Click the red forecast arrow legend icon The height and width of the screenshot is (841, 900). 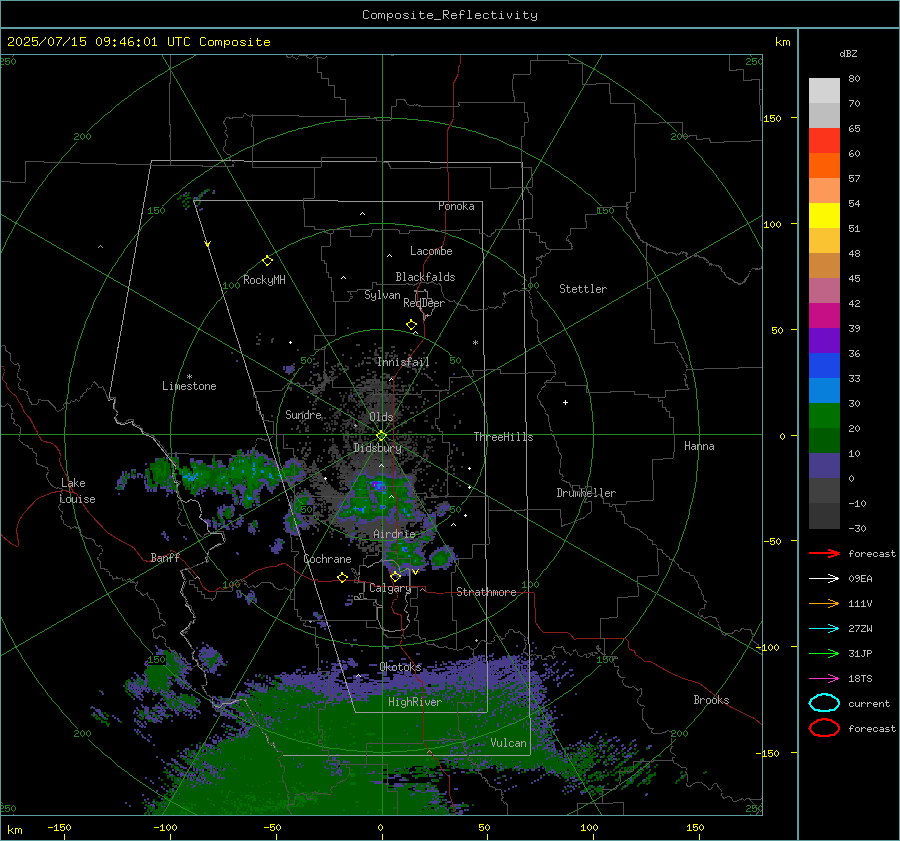(824, 553)
